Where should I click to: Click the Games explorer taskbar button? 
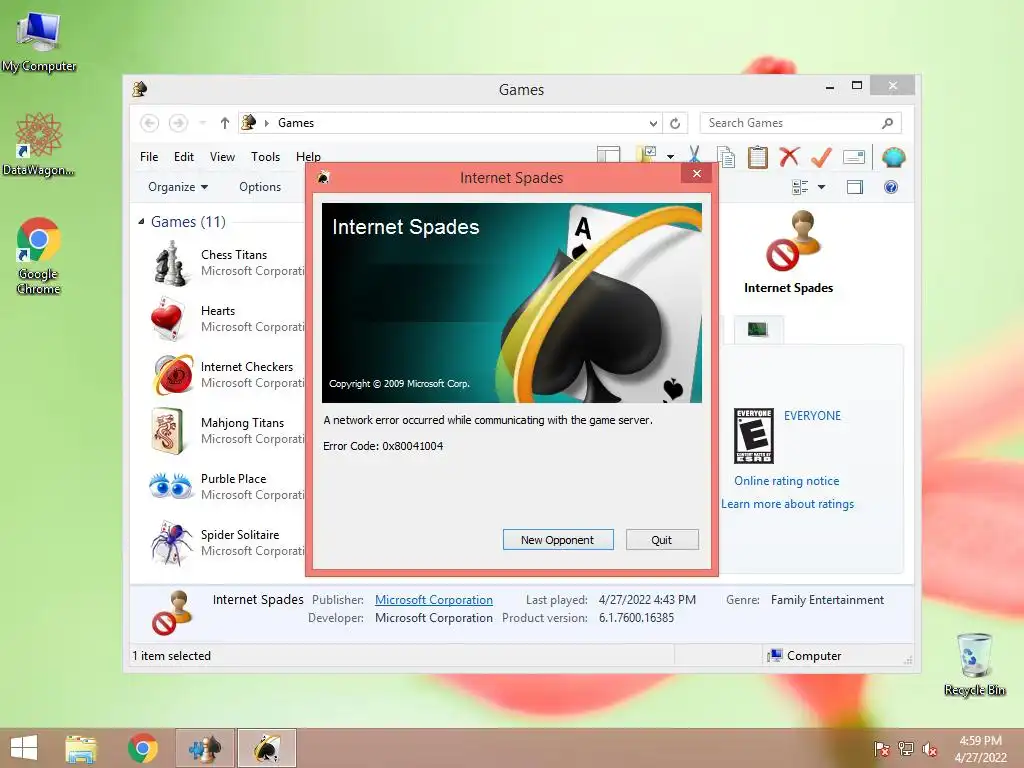point(204,748)
